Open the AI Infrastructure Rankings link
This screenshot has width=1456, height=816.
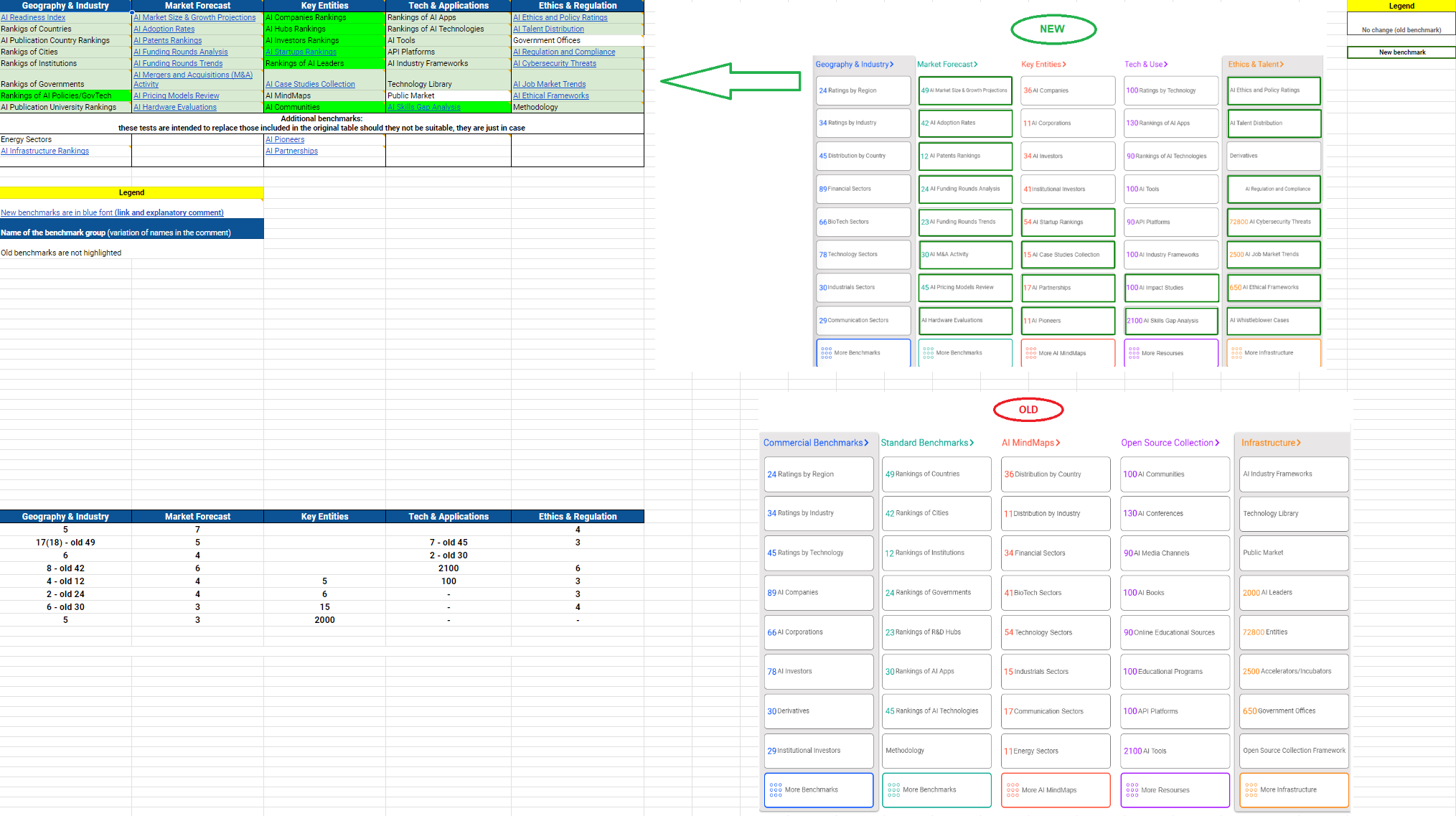44,151
